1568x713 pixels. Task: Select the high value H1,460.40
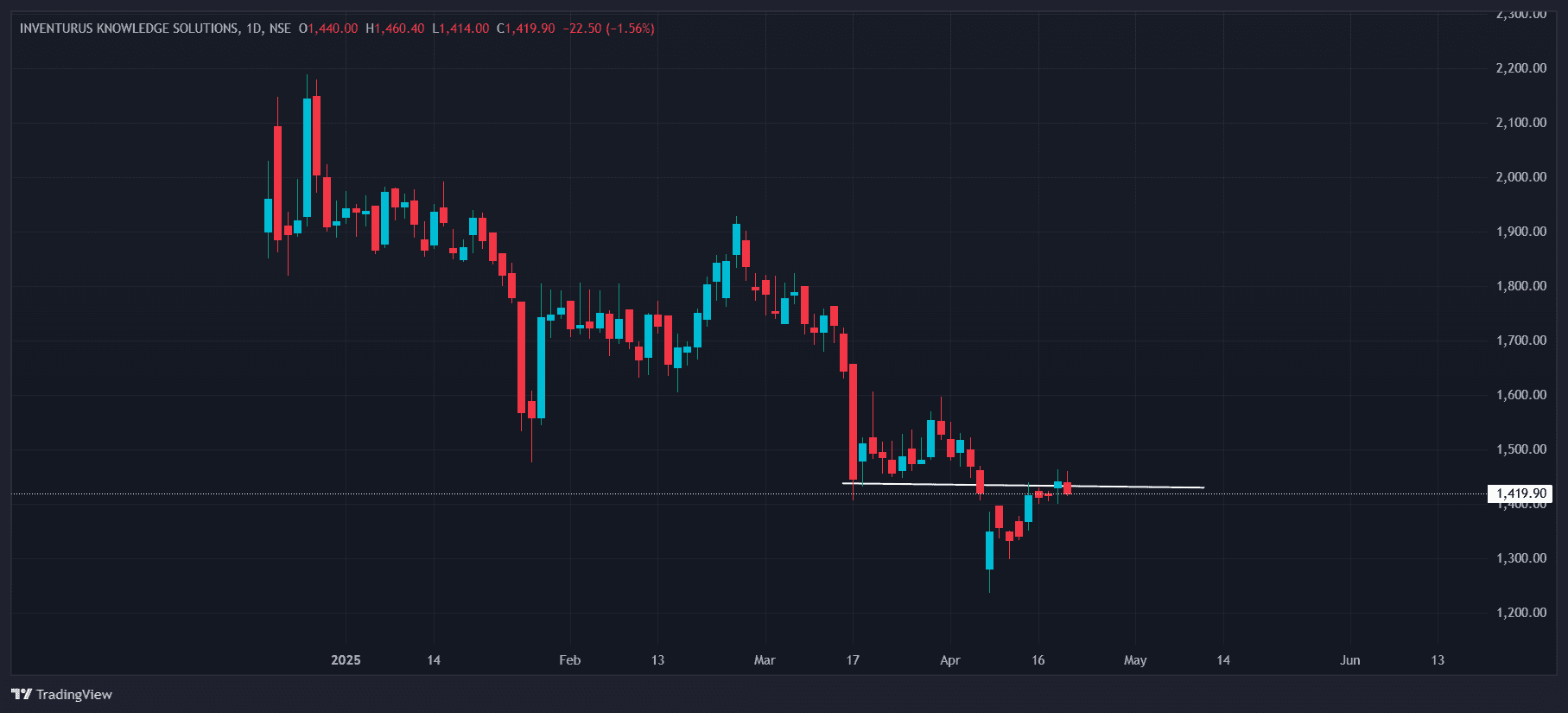click(x=395, y=29)
